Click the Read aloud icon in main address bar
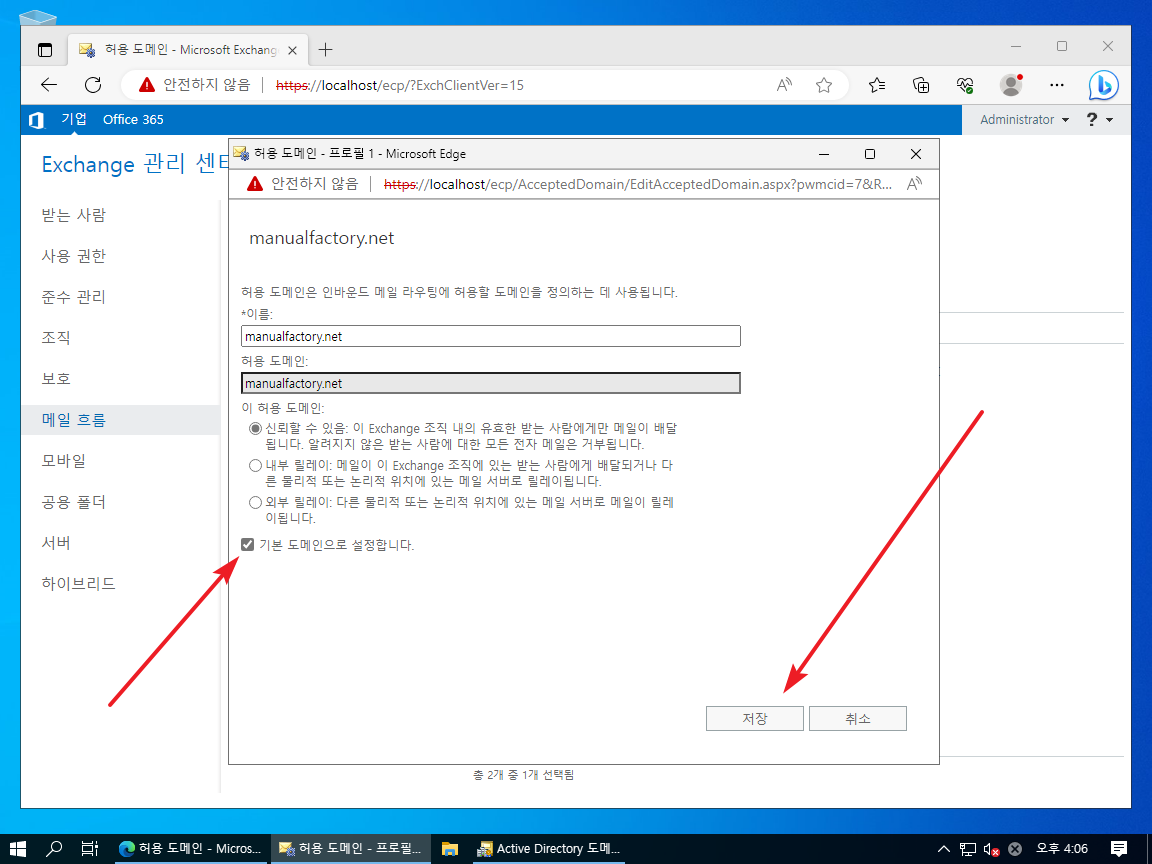 (785, 85)
